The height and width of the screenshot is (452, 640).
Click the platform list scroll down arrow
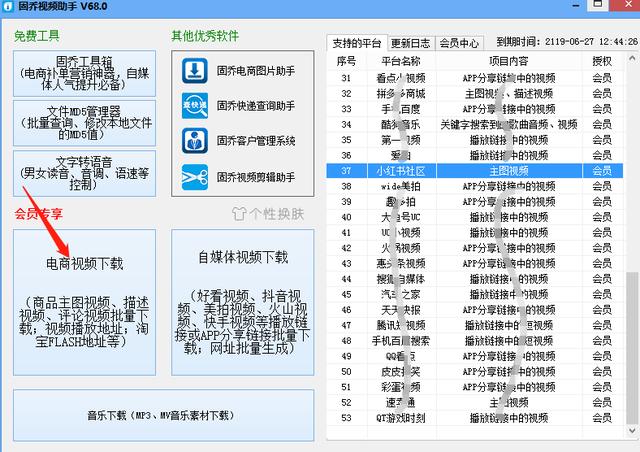tap(632, 431)
